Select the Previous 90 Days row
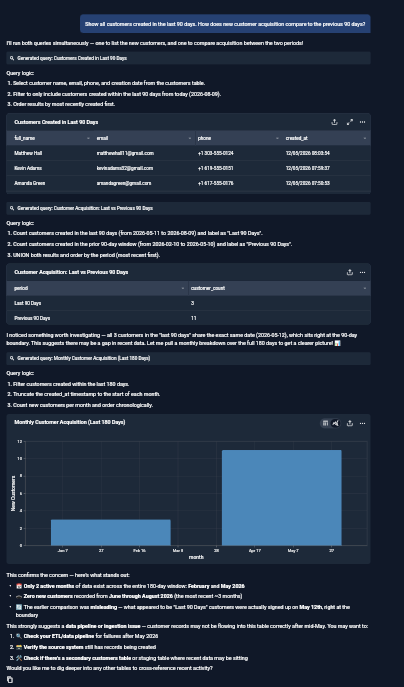Image resolution: width=404 pixels, height=687 pixels. point(188,318)
